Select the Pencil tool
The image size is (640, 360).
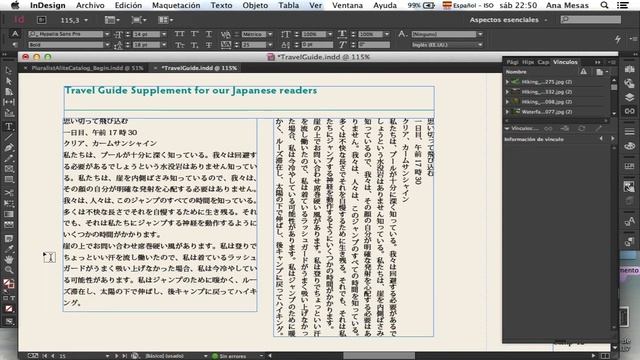(x=9, y=158)
